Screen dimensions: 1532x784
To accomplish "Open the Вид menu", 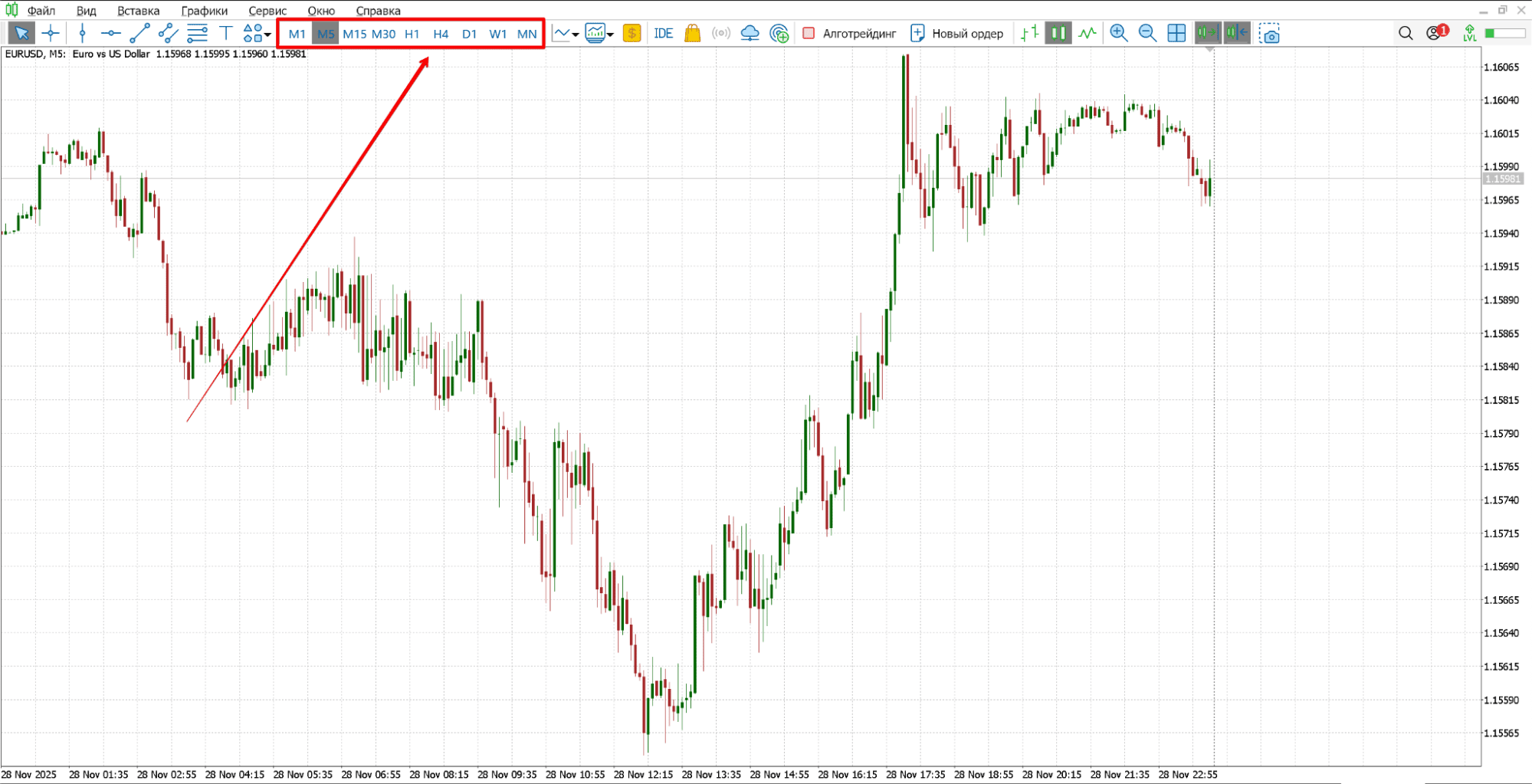I will tap(87, 11).
